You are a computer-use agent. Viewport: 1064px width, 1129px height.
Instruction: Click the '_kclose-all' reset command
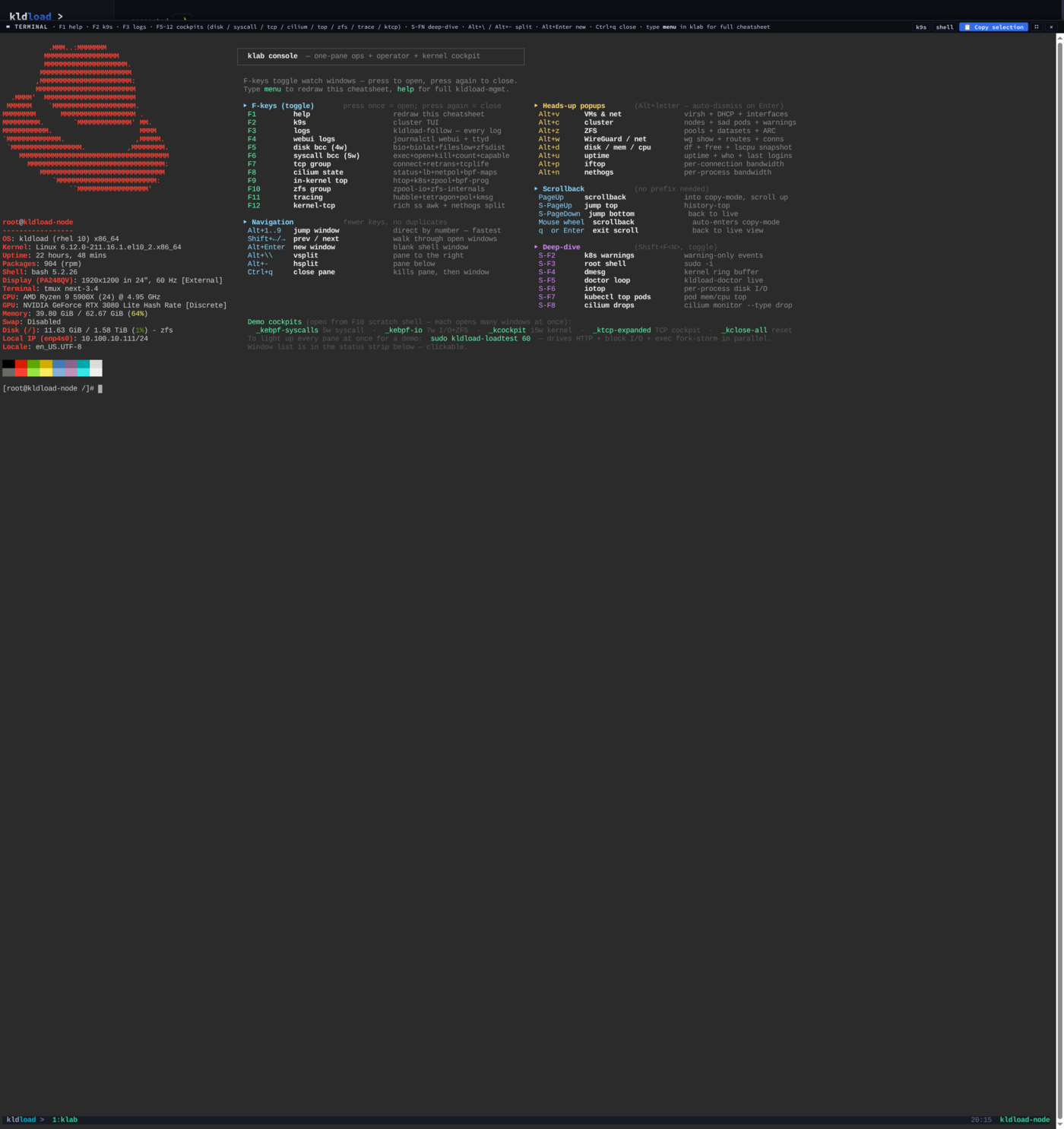745,330
